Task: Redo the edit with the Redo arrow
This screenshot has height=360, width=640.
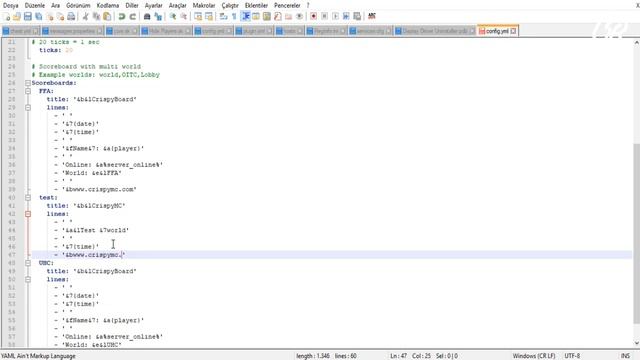Action: coord(132,17)
